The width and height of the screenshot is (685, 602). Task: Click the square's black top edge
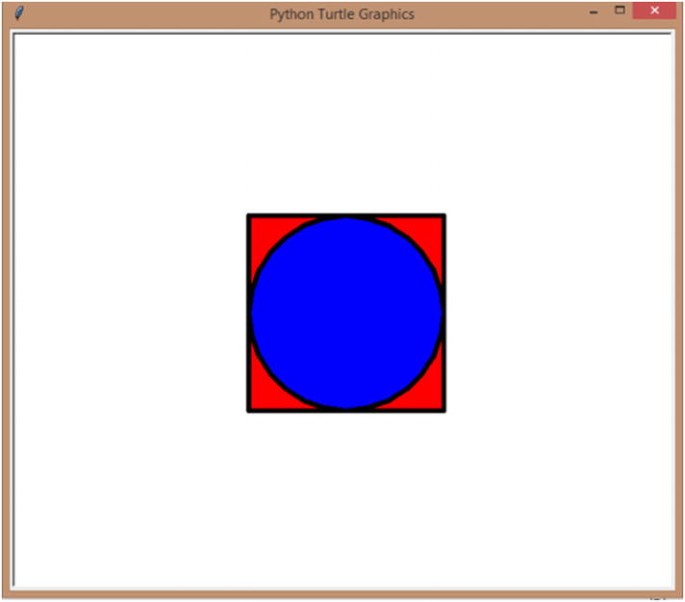346,216
